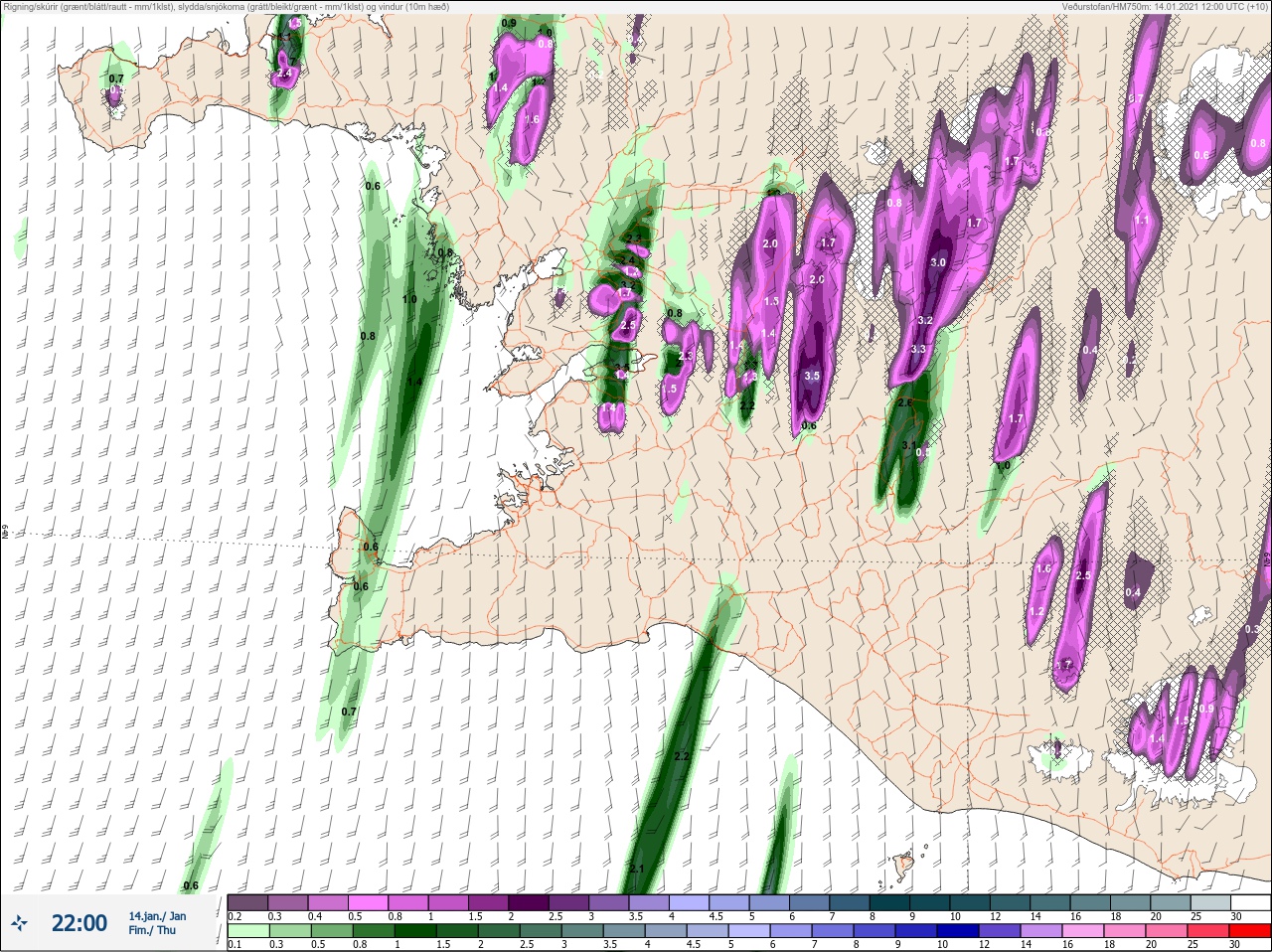Viewport: 1272px width, 952px height.
Task: Click the weekday text 'Fim./ Thu'
Action: point(152,930)
